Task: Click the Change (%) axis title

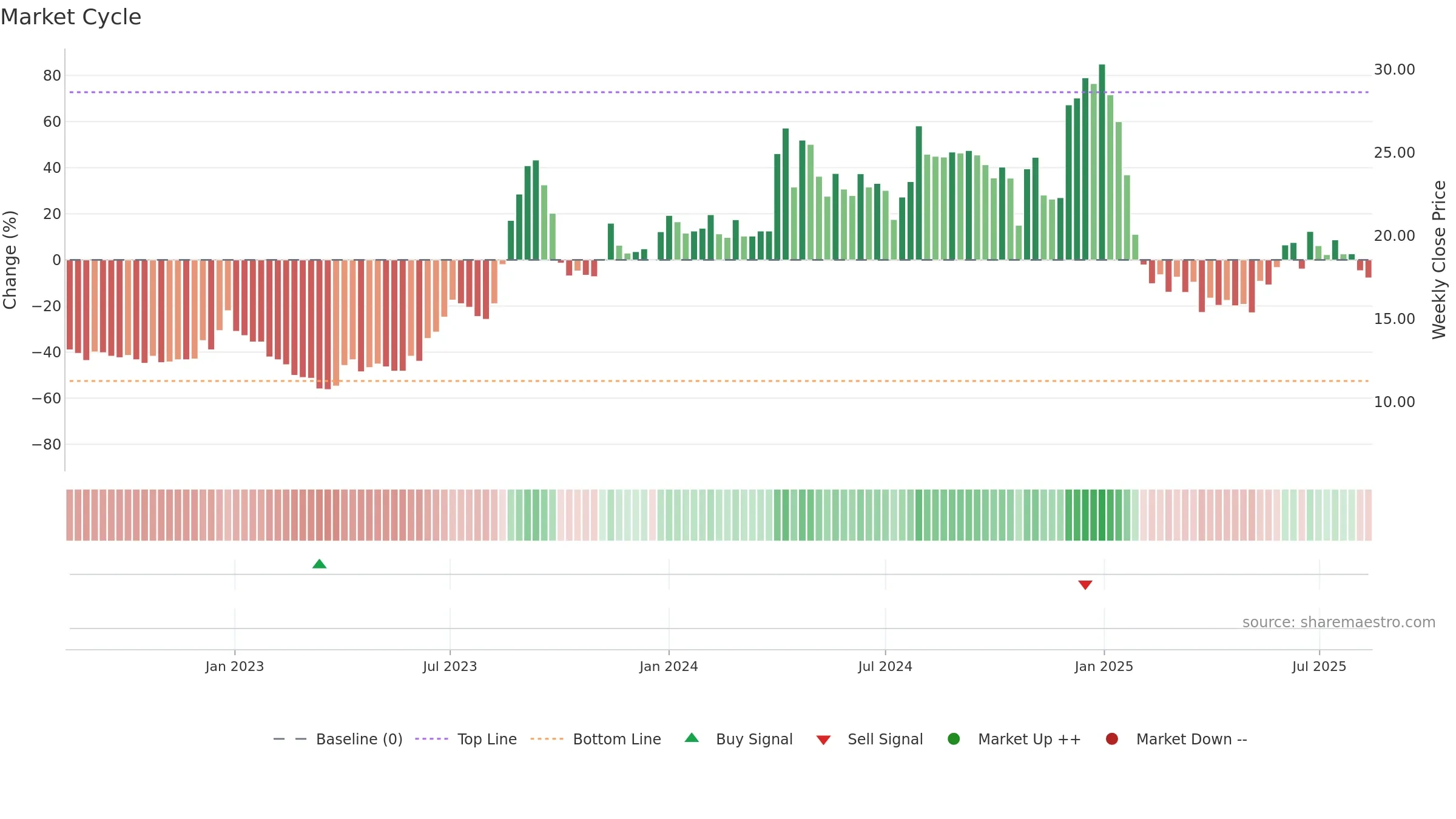Action: 10,260
